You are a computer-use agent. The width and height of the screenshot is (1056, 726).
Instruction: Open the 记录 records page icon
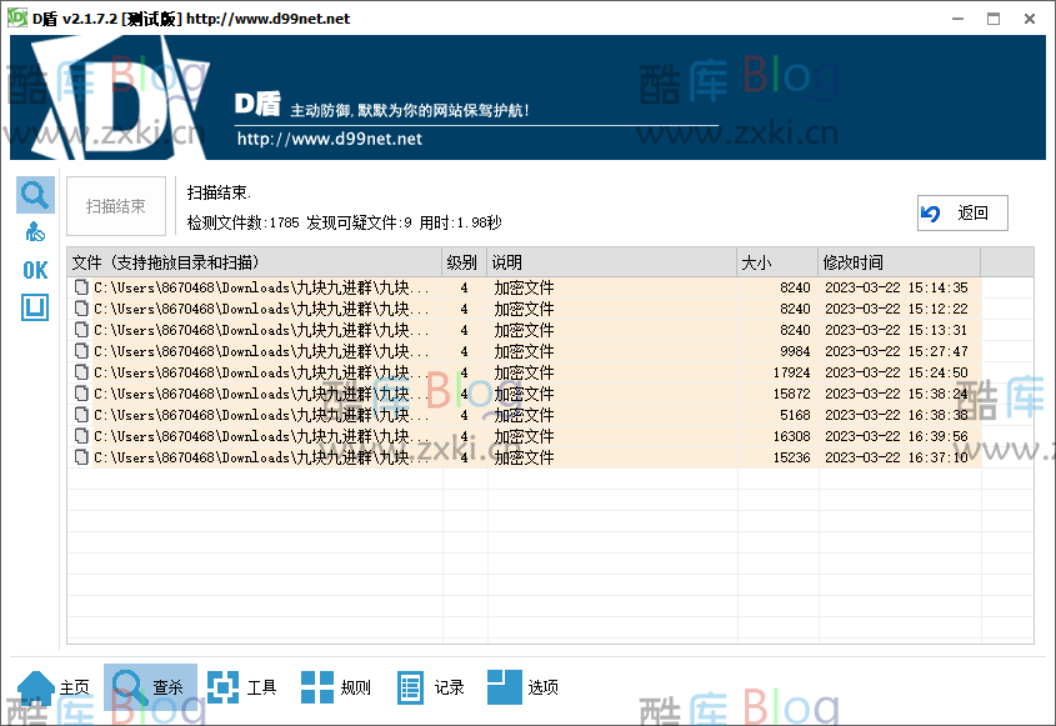[410, 687]
